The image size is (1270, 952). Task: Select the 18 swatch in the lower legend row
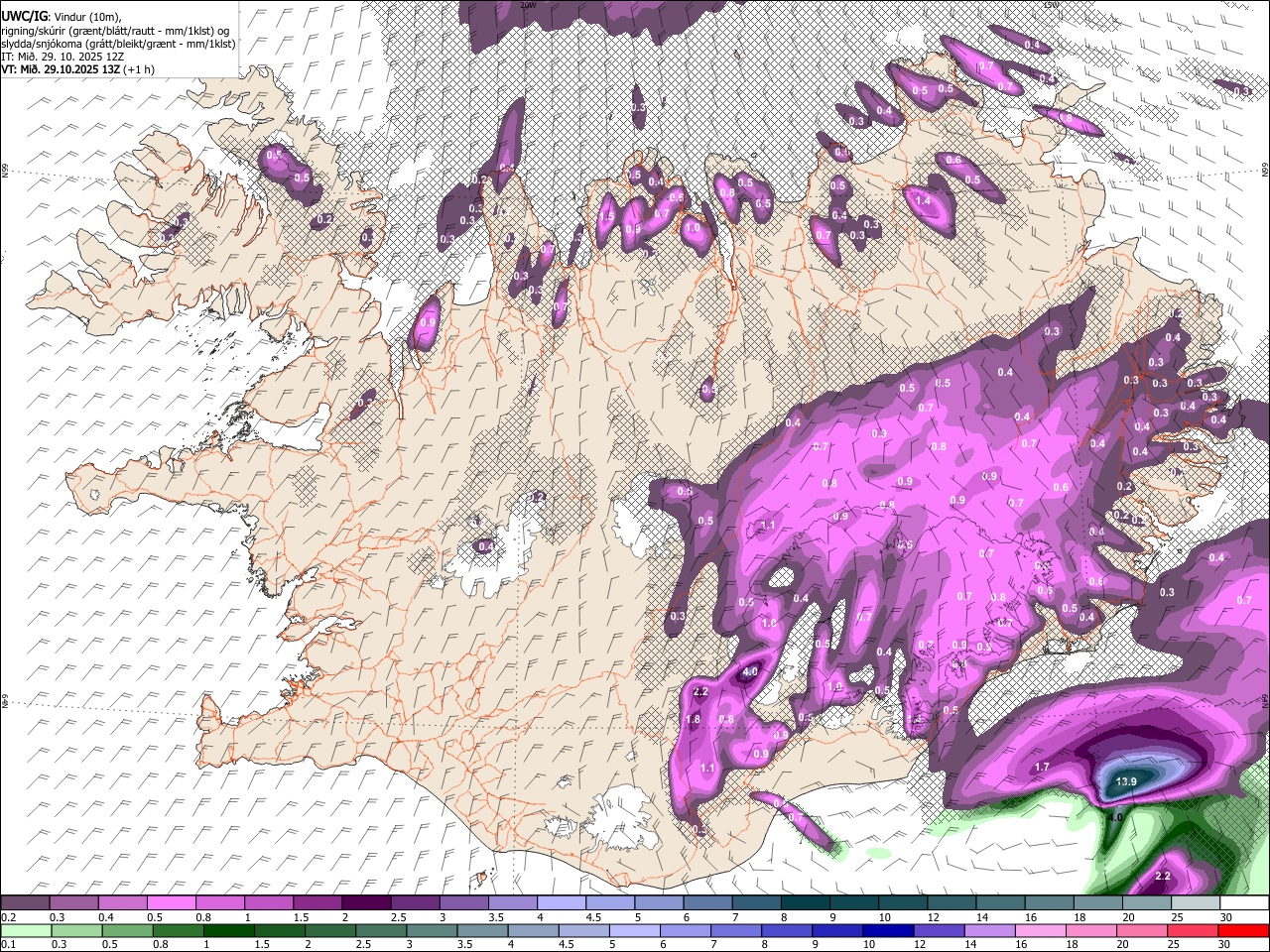point(1091,931)
